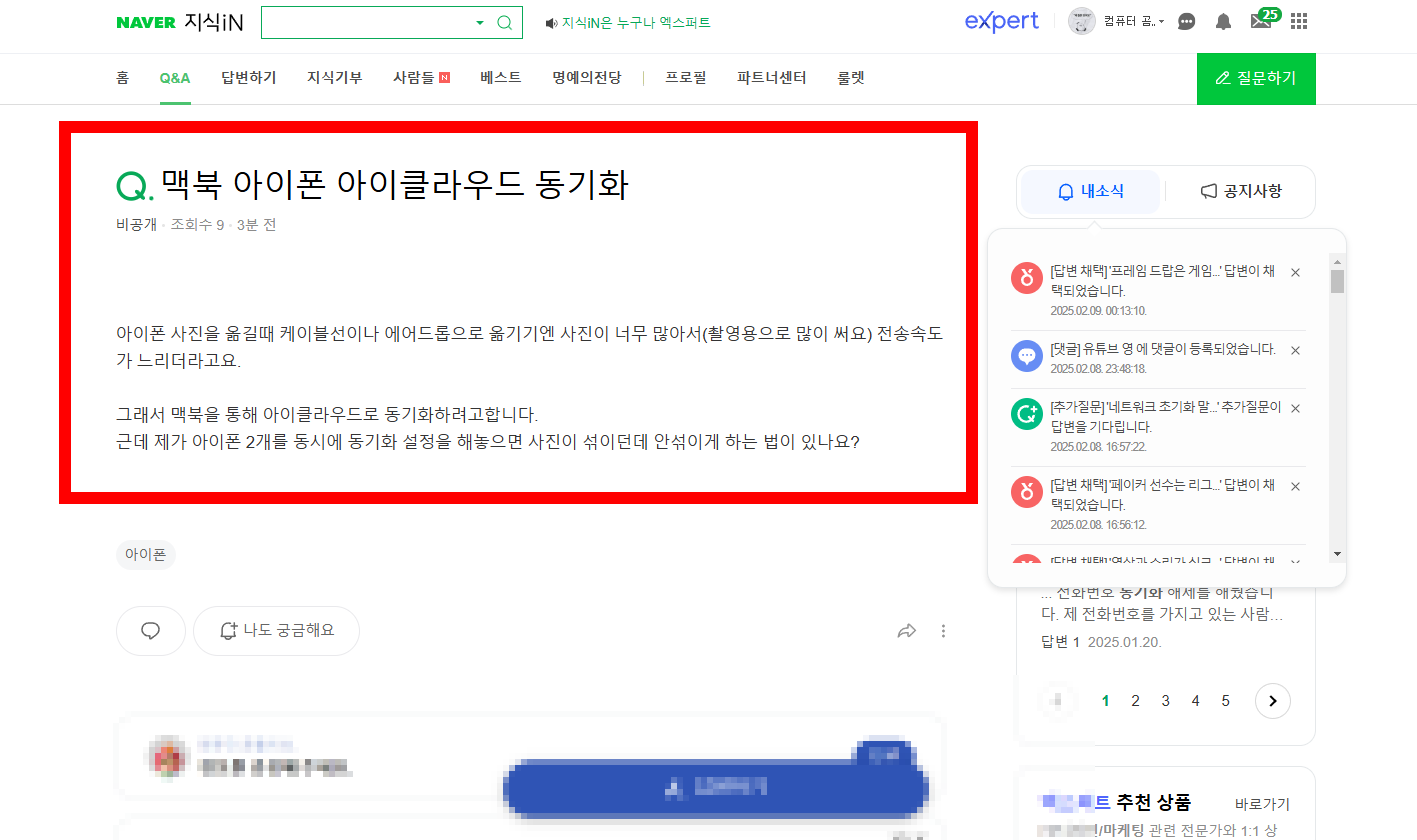
Task: Open the mail icon with badge 25
Action: (1264, 19)
